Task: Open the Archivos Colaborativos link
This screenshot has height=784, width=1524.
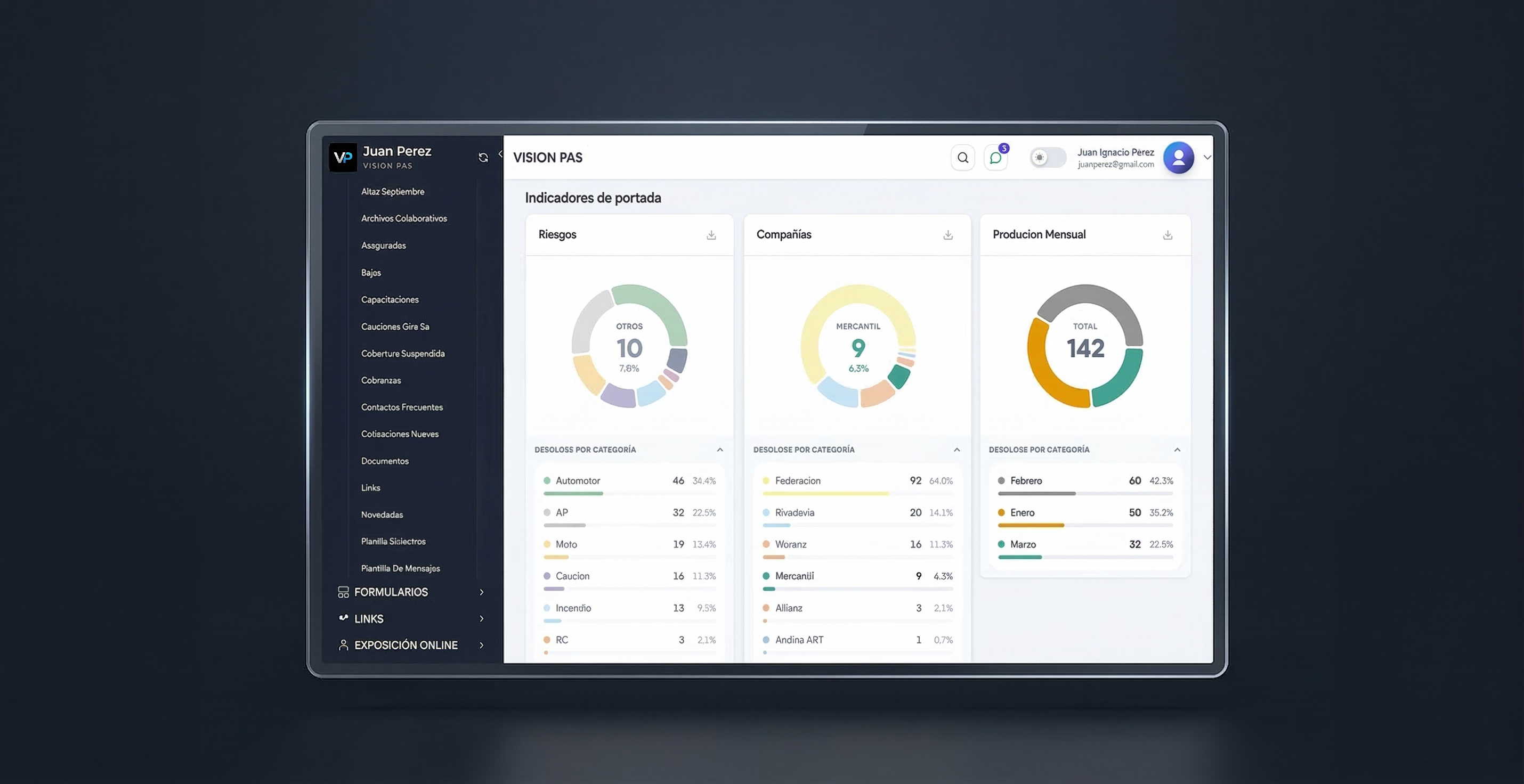Action: pos(404,218)
